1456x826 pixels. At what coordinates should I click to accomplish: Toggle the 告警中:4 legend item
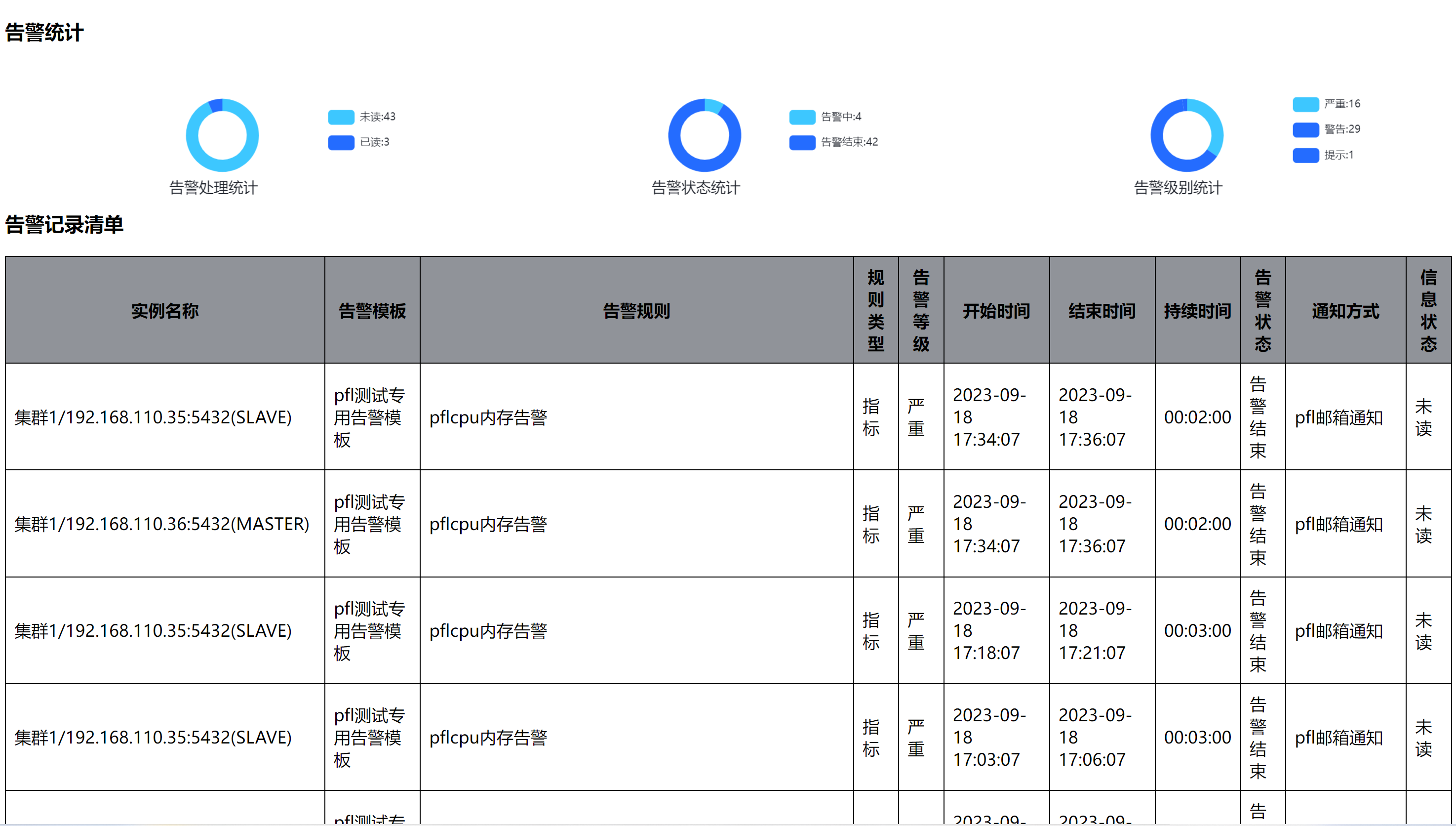802,117
